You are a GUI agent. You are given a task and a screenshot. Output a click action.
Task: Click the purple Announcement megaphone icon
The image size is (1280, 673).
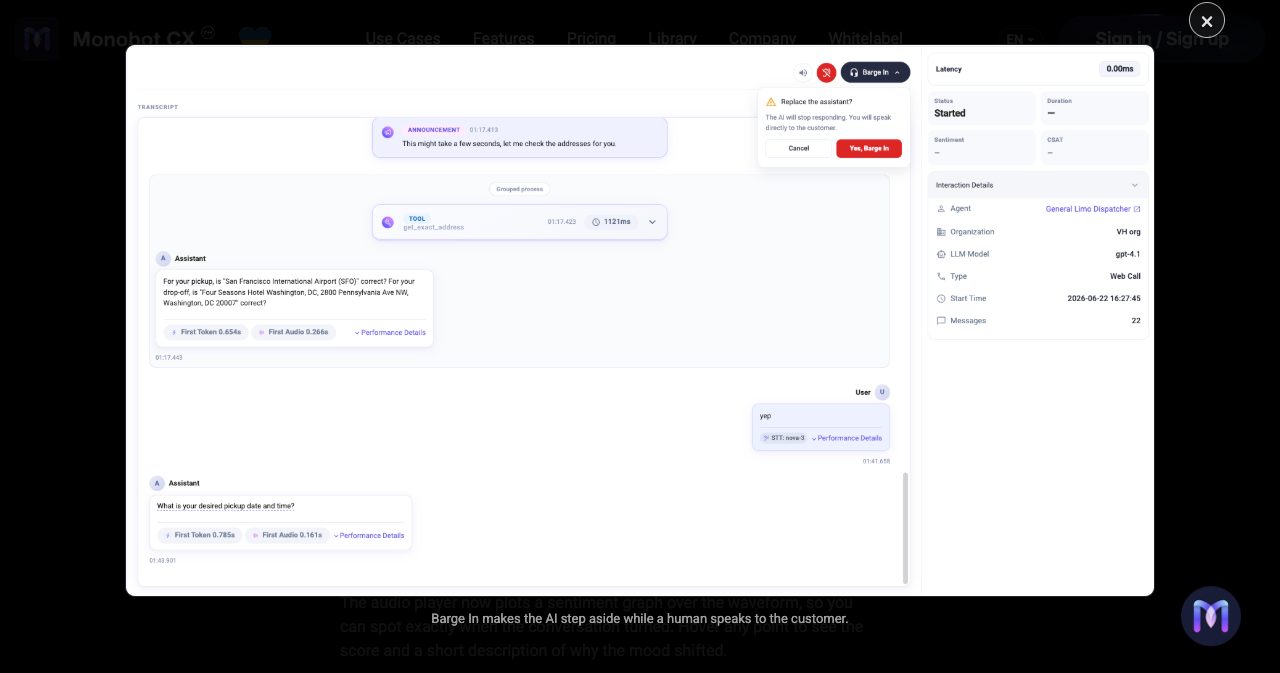387,131
